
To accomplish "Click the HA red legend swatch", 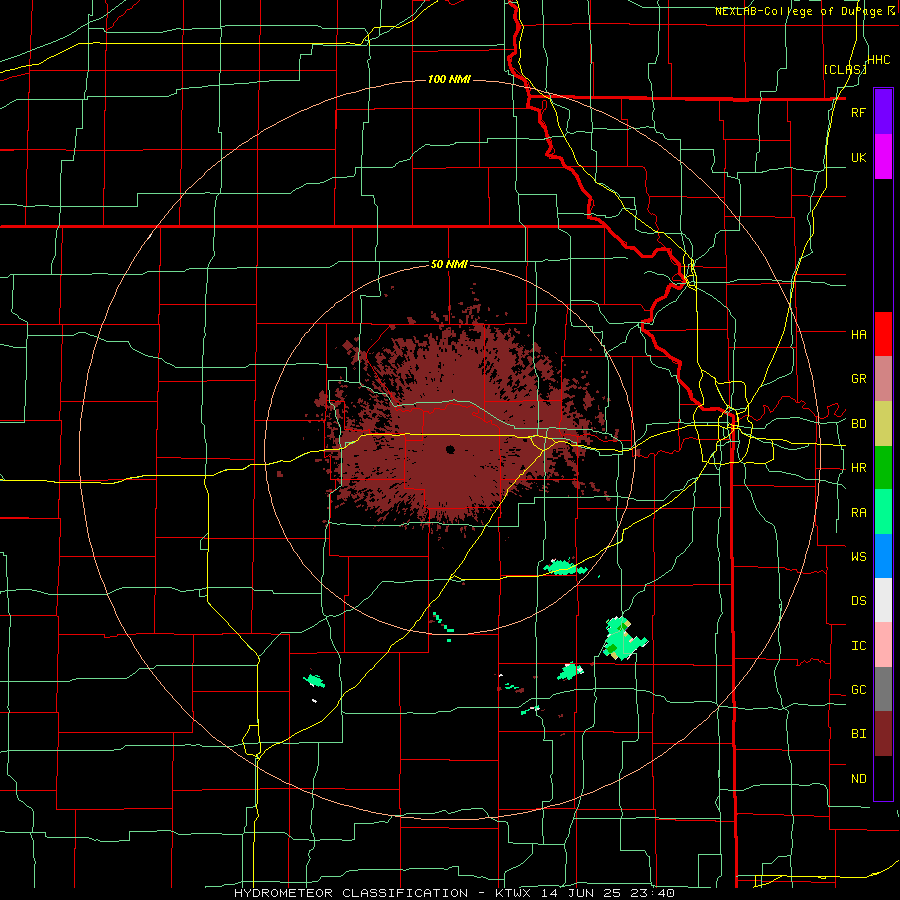I will coord(883,334).
